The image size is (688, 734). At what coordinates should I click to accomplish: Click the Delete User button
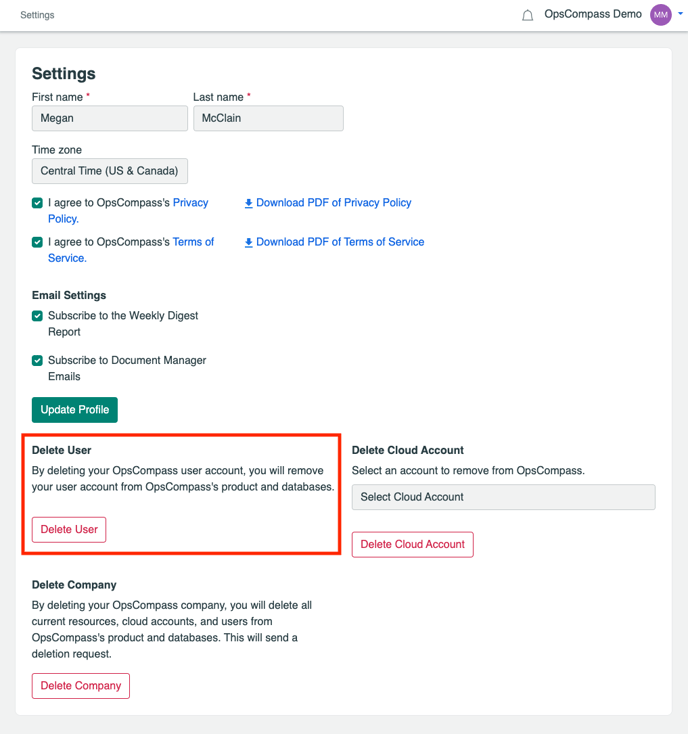click(x=69, y=529)
